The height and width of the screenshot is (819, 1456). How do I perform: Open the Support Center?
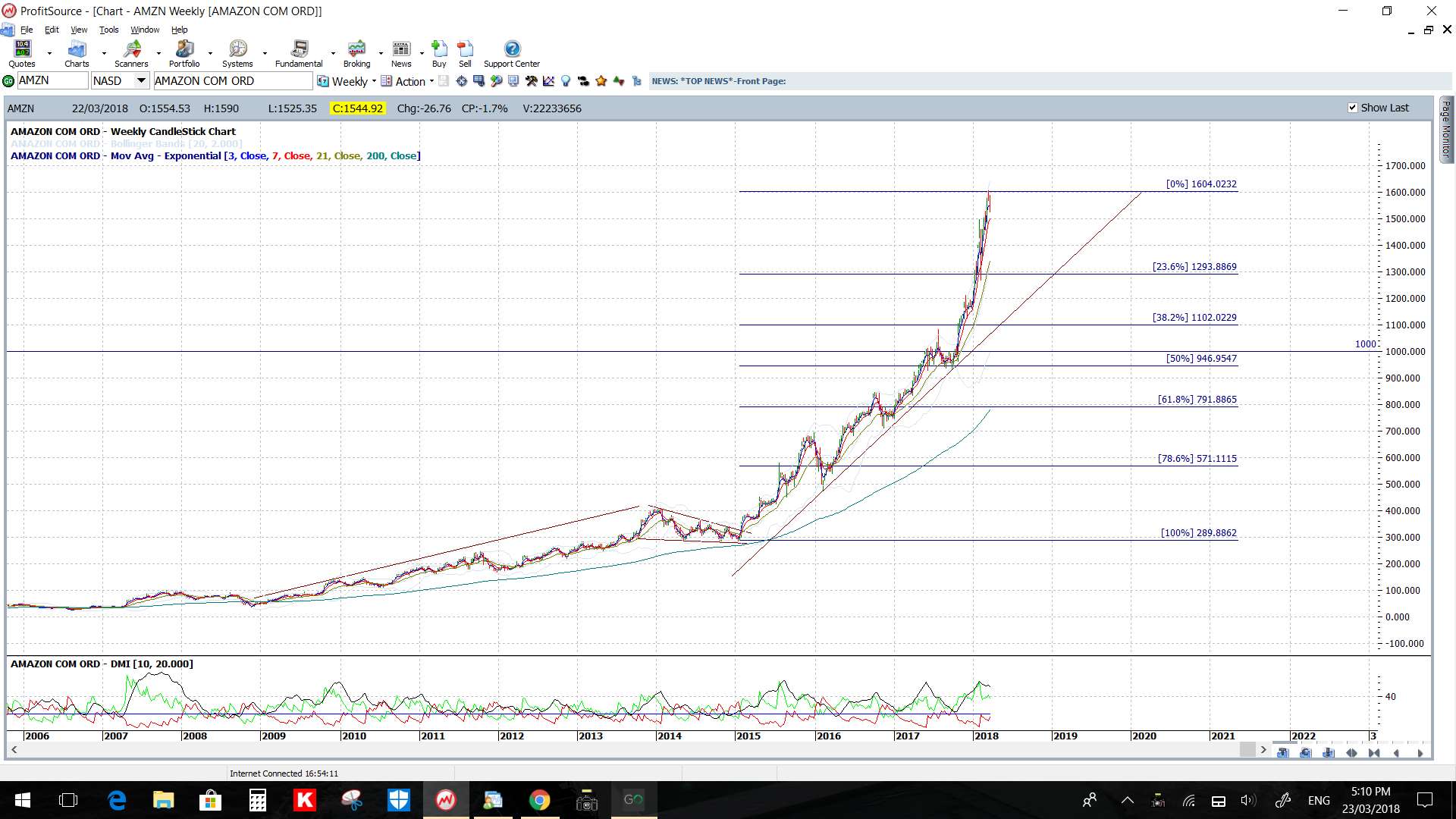point(512,54)
